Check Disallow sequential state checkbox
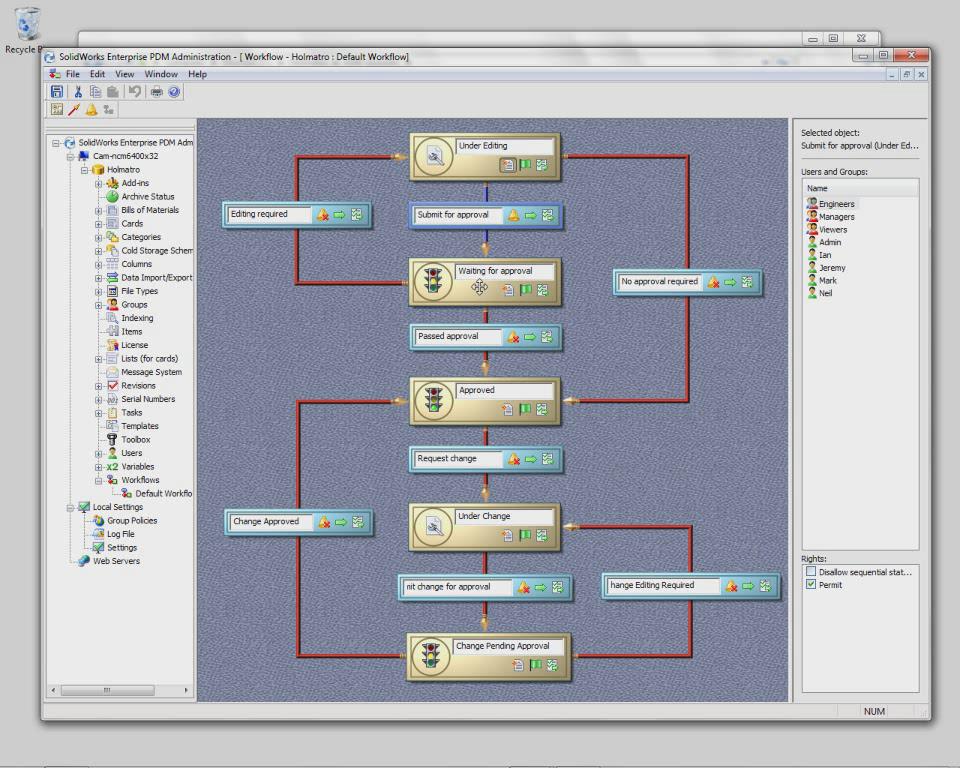The width and height of the screenshot is (960, 768). tap(811, 571)
